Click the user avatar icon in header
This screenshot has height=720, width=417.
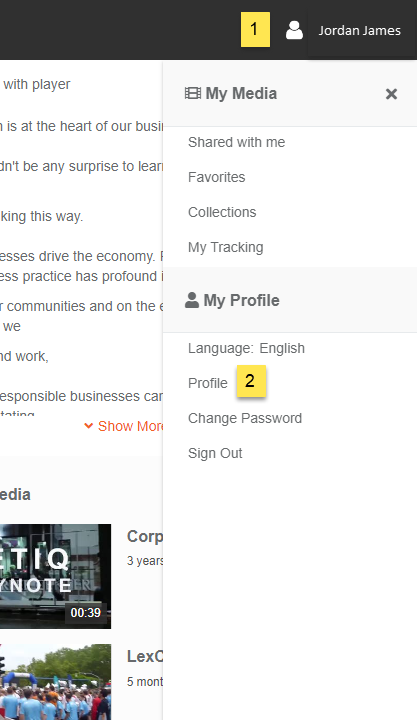[x=294, y=30]
